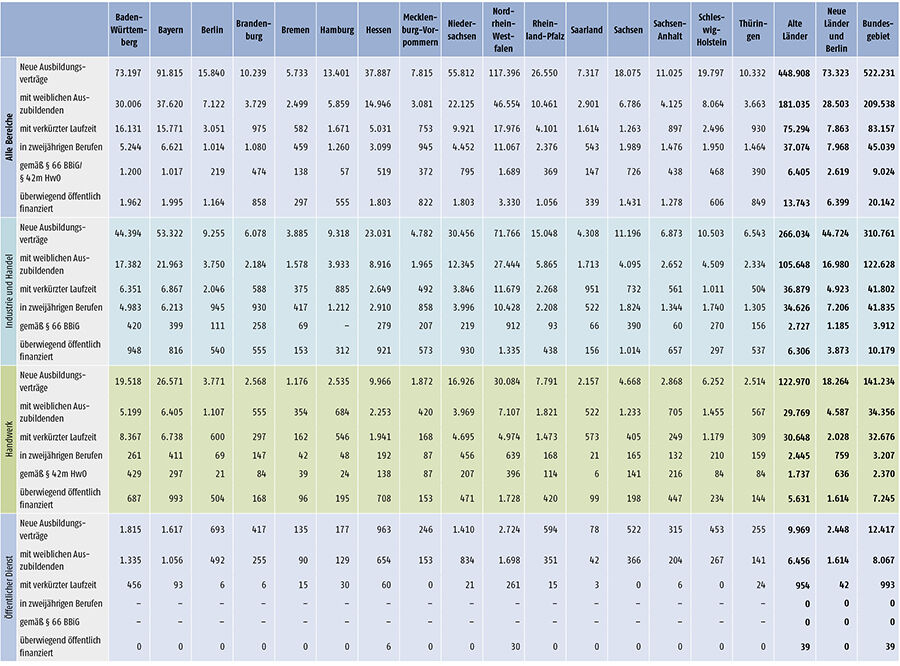Select the Öffentlicher Dienst section label
900x666 pixels.
10,588
